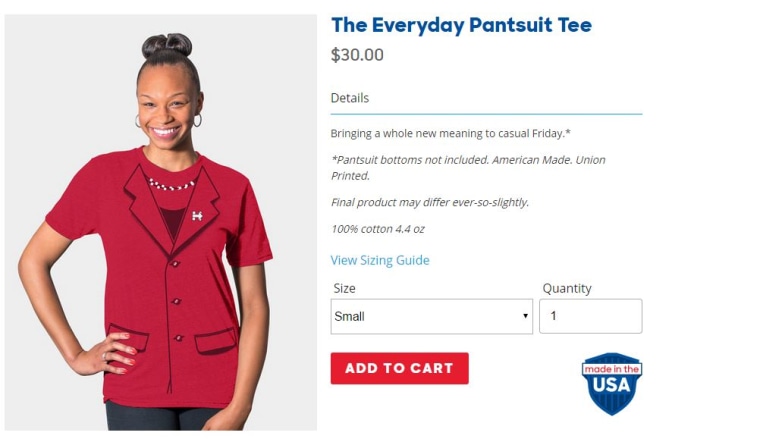This screenshot has height=442, width=760.
Task: Click the Made in the USA shield badge
Action: [x=612, y=383]
